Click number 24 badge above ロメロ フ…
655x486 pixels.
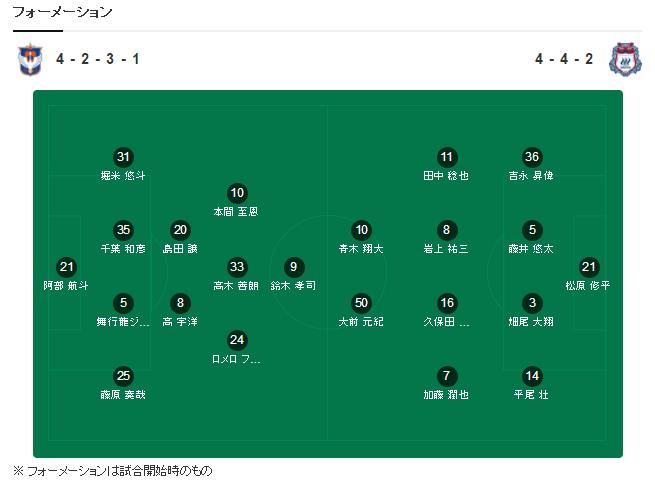[x=237, y=339]
